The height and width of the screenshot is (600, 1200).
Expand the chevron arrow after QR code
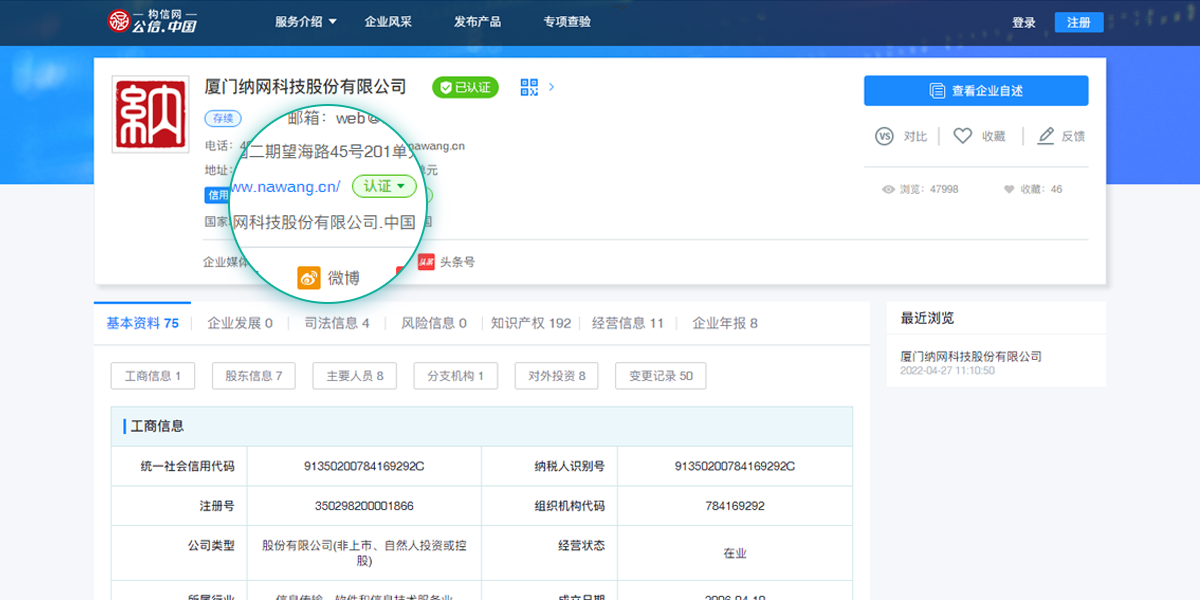pyautogui.click(x=552, y=87)
